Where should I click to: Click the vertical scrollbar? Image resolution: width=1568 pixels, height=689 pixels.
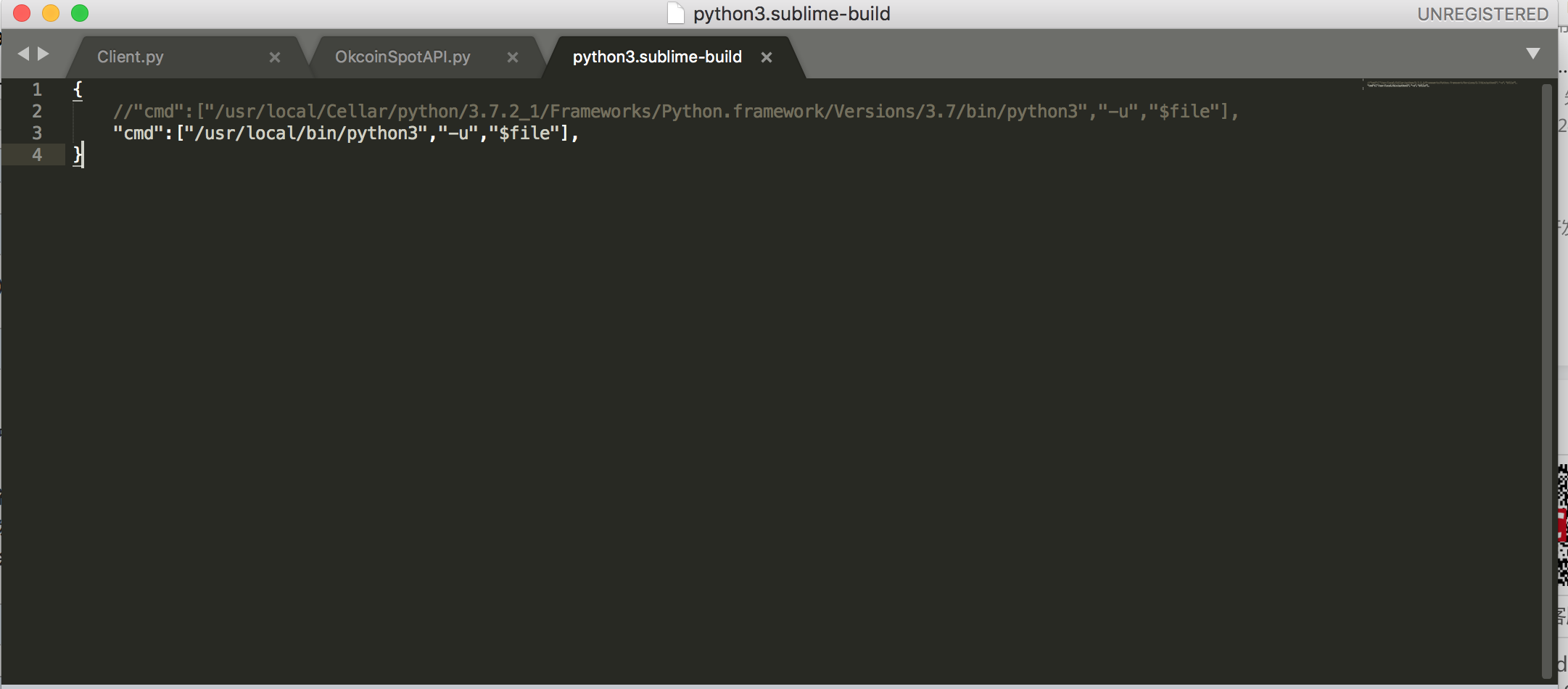1546,381
